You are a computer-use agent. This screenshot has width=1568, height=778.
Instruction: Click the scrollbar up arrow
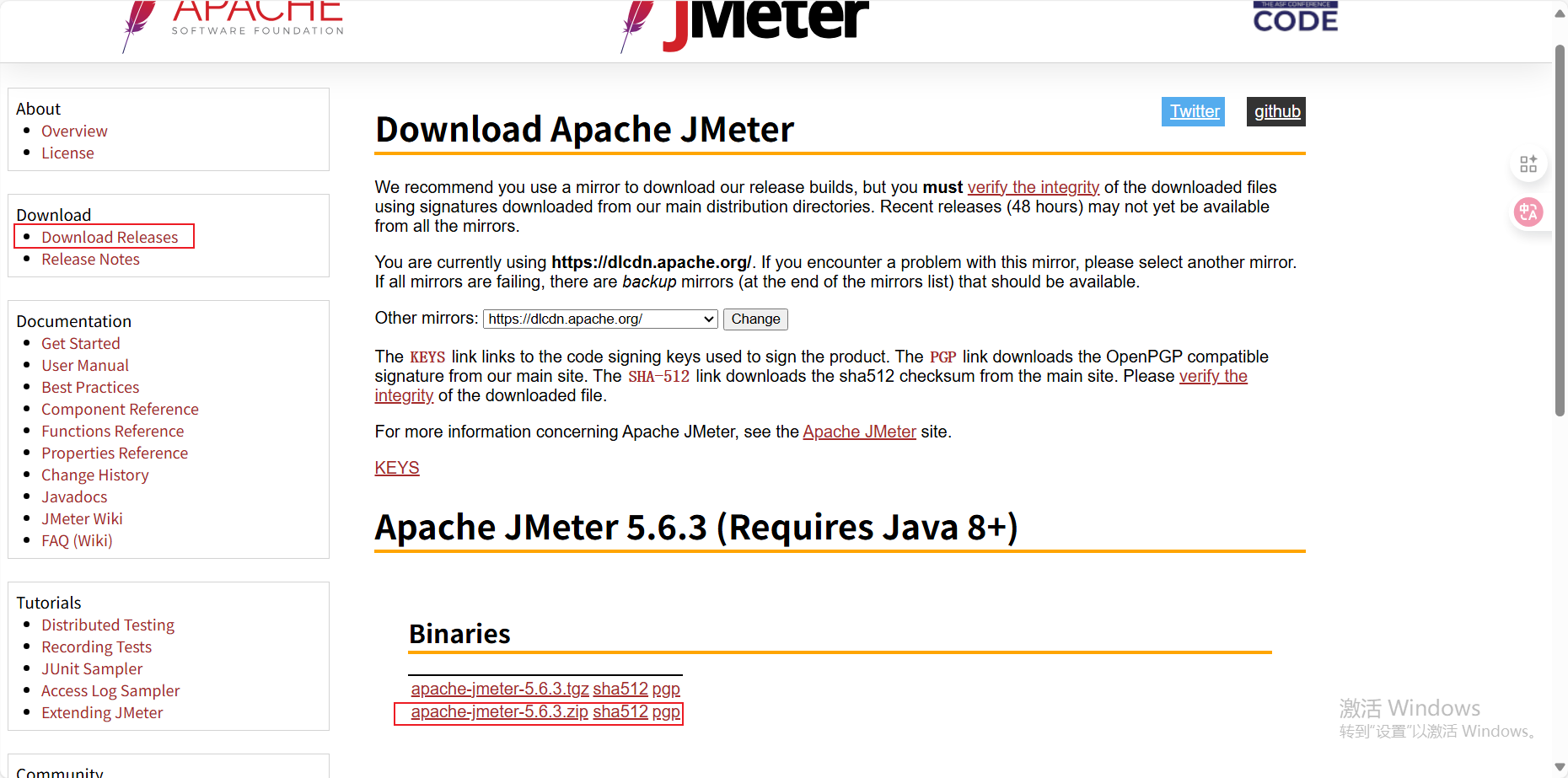click(x=1560, y=13)
